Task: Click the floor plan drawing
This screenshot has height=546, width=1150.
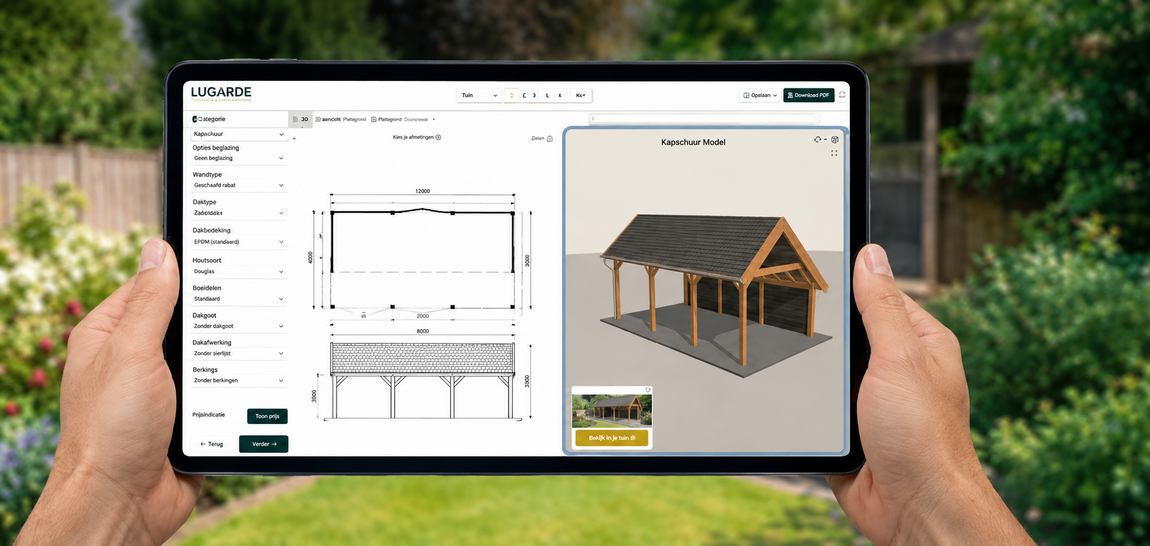Action: [422, 259]
